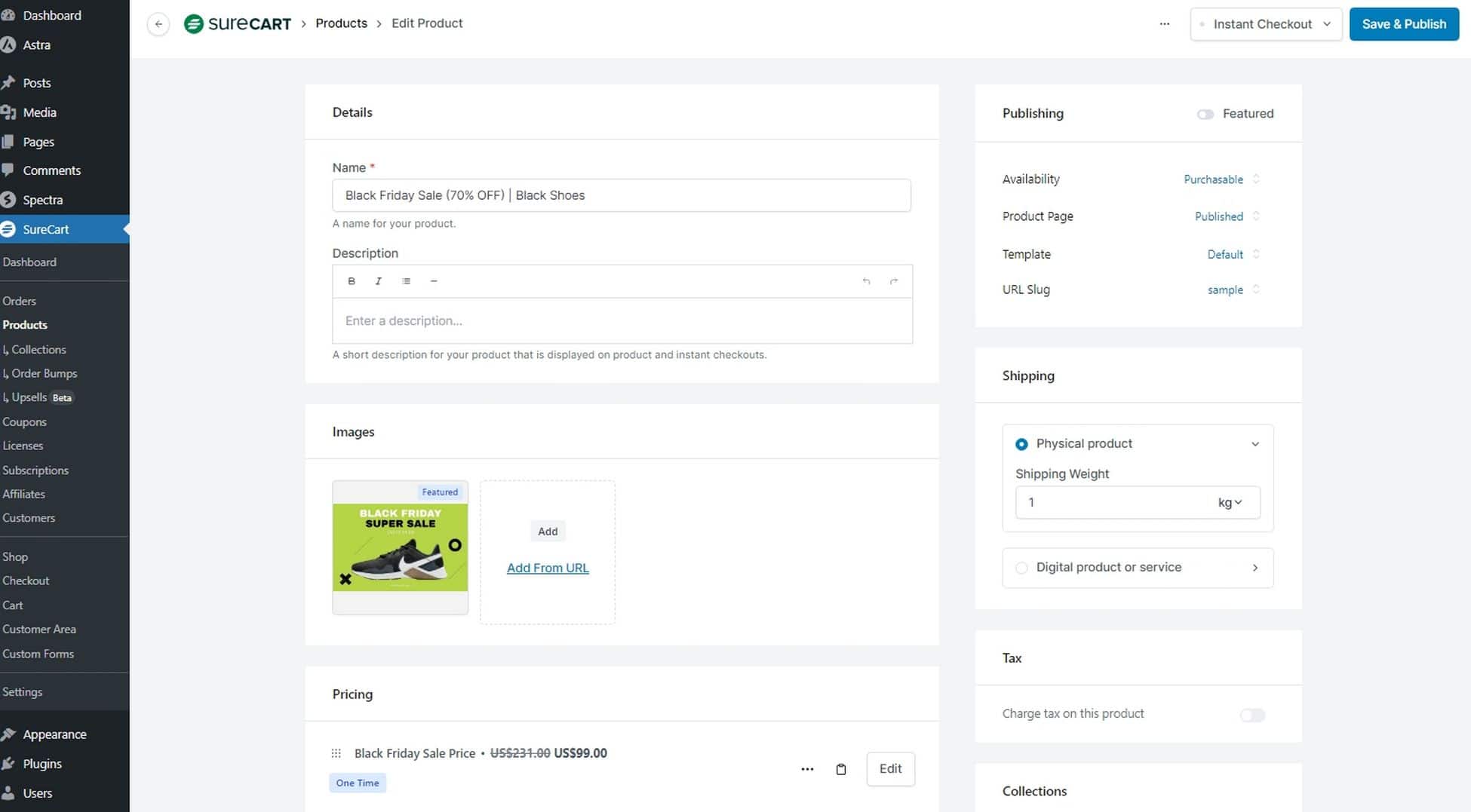Click the Save & Publish button
This screenshot has height=812, width=1471.
click(1404, 23)
